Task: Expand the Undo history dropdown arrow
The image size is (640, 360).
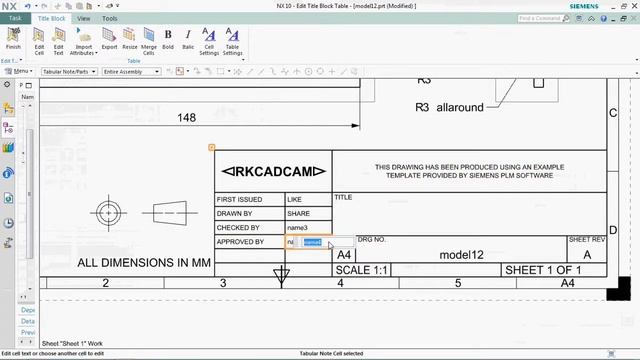Action: tap(36, 6)
